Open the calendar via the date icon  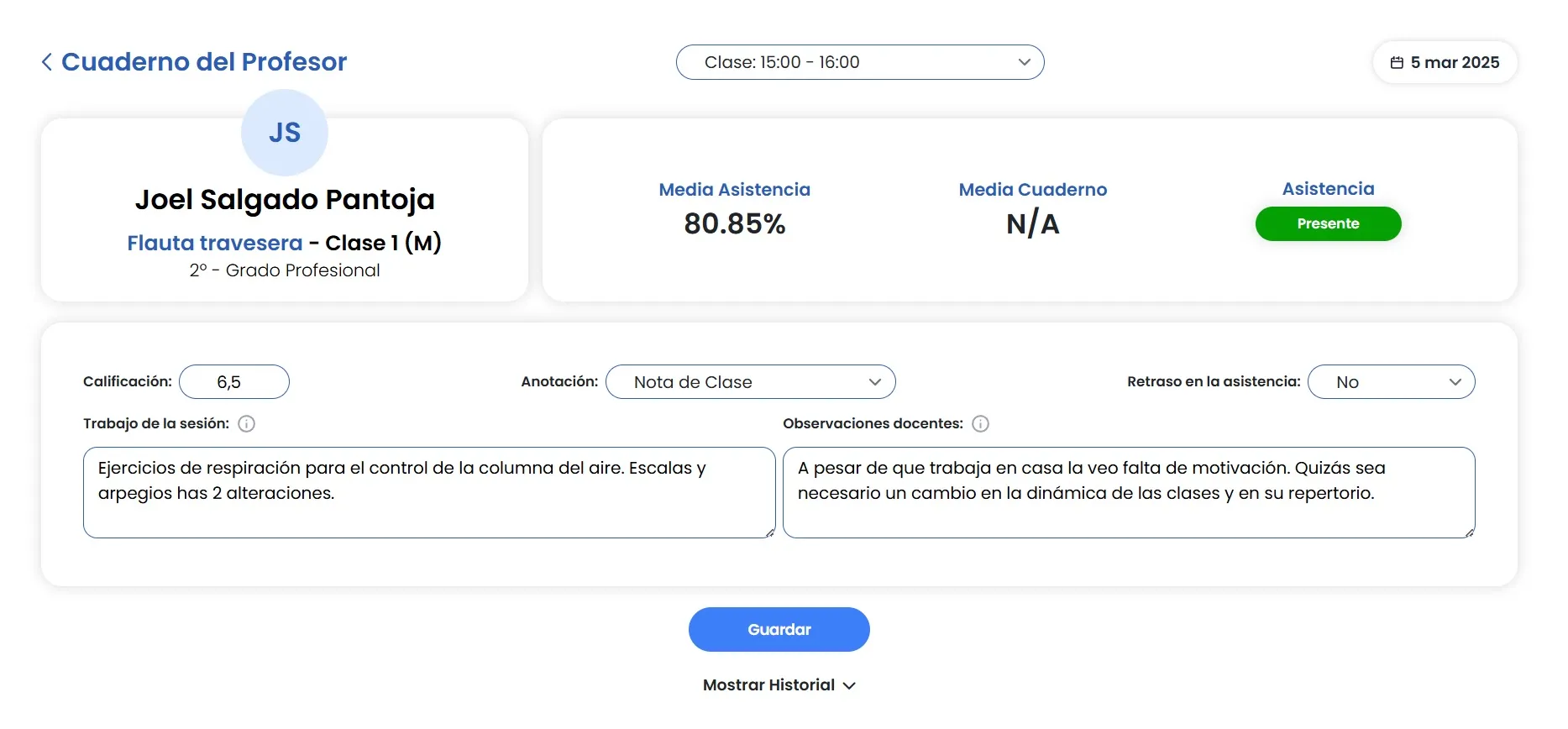[1397, 62]
